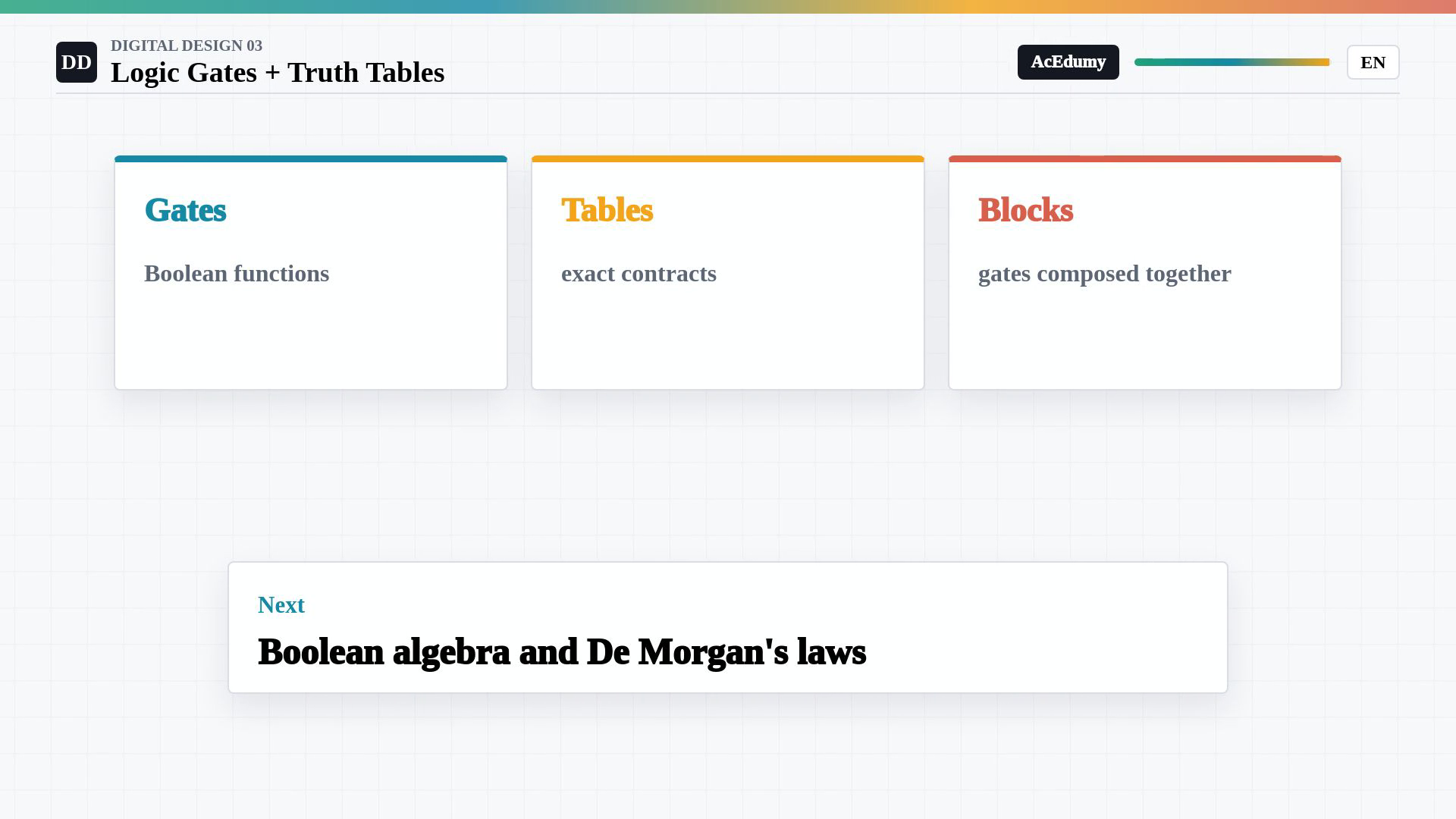Click the teal top stripe of Gates card

coord(311,159)
